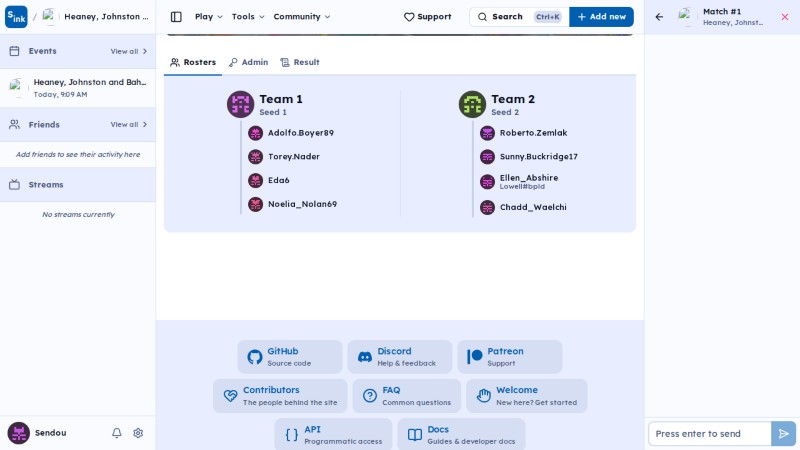This screenshot has width=800, height=450.
Task: Open the Patreon support link
Action: pos(510,357)
